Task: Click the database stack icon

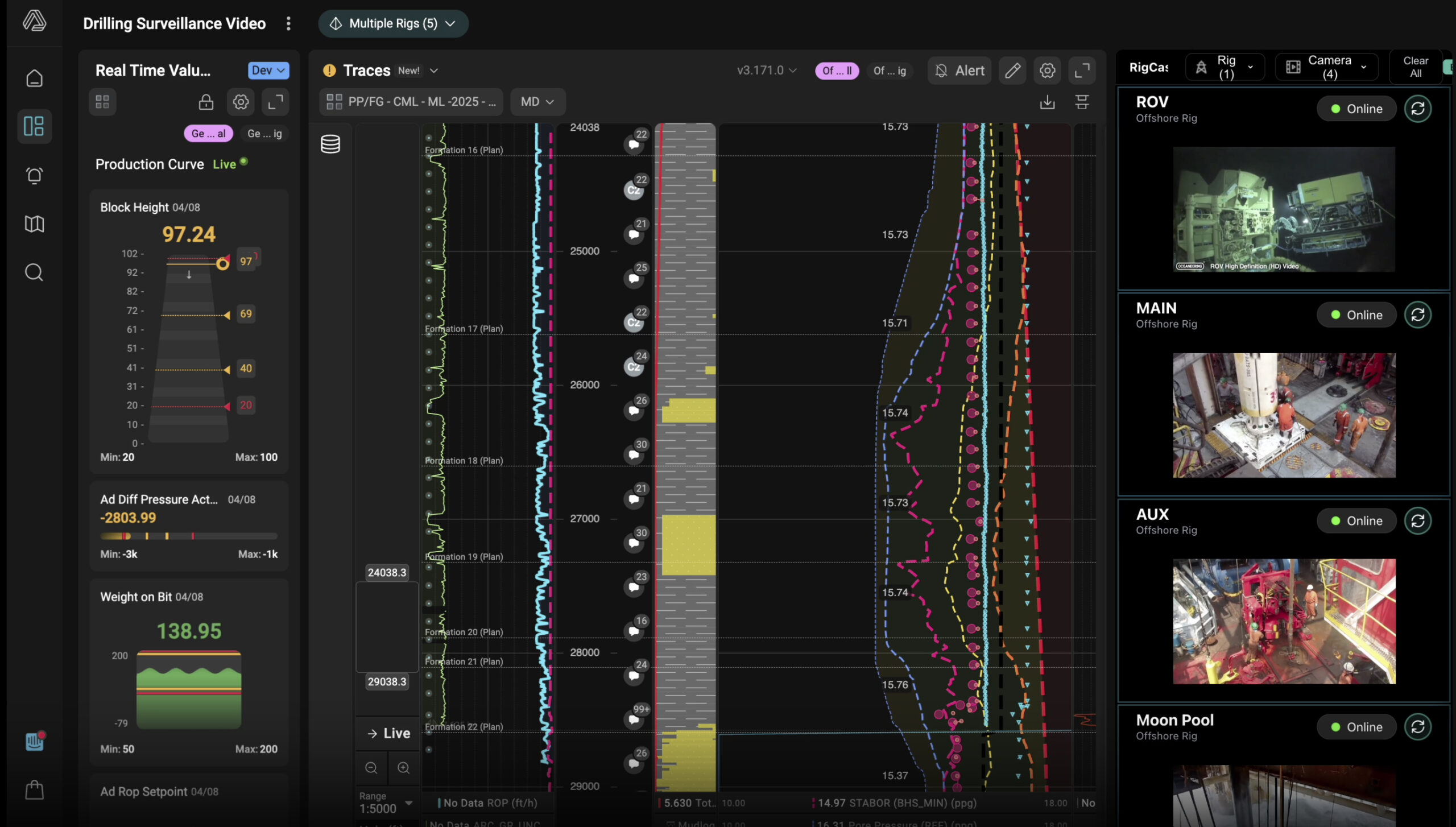Action: click(x=330, y=144)
